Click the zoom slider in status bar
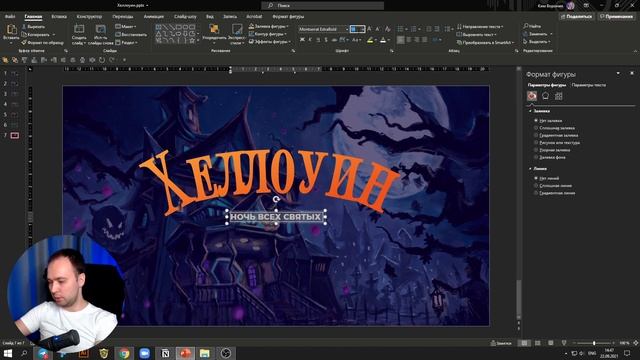The height and width of the screenshot is (360, 640). [x=594, y=343]
